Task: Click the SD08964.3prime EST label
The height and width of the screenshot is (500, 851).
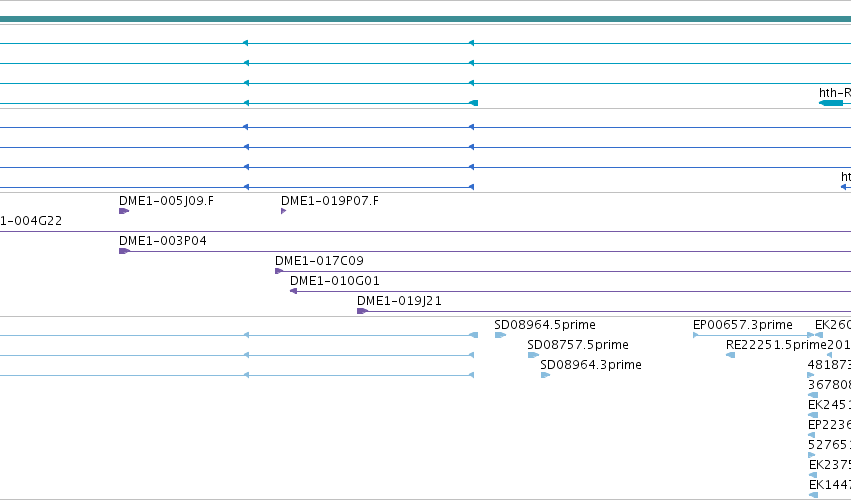Action: tap(590, 365)
